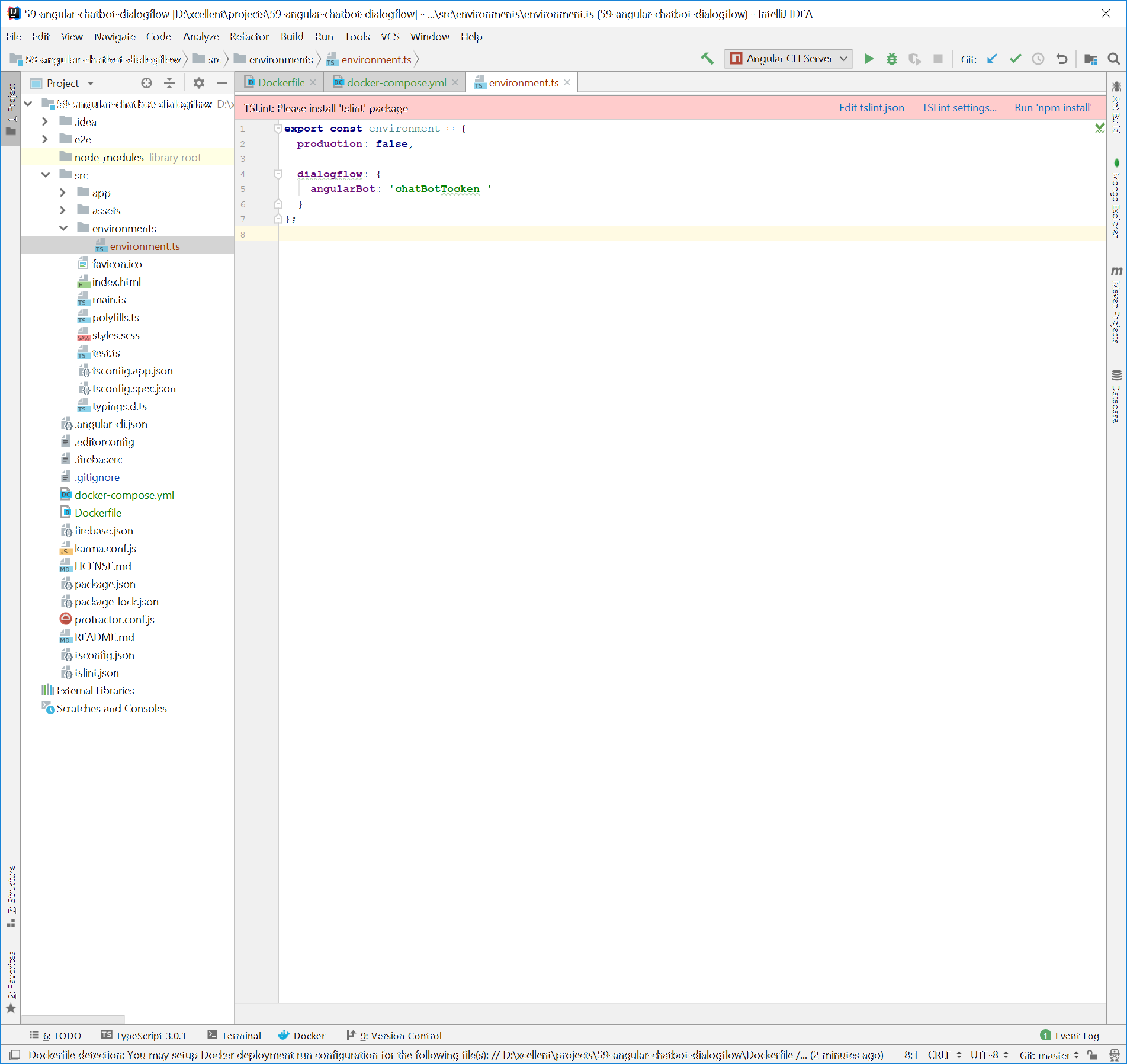This screenshot has height=1064, width=1127.
Task: Expand the assets folder
Action: point(63,210)
